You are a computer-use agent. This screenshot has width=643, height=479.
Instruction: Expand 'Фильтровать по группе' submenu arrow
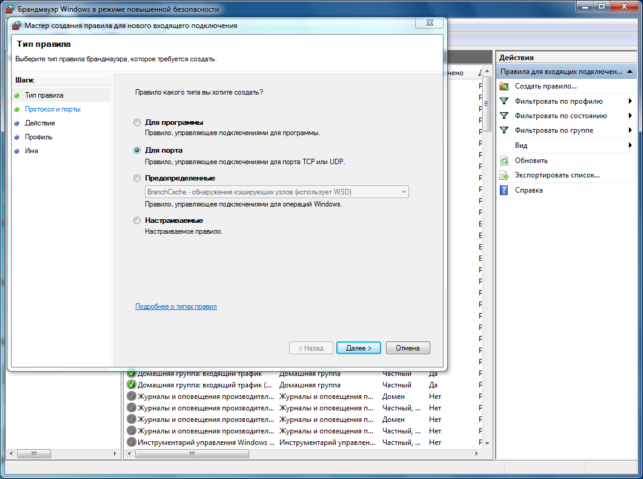pyautogui.click(x=630, y=130)
